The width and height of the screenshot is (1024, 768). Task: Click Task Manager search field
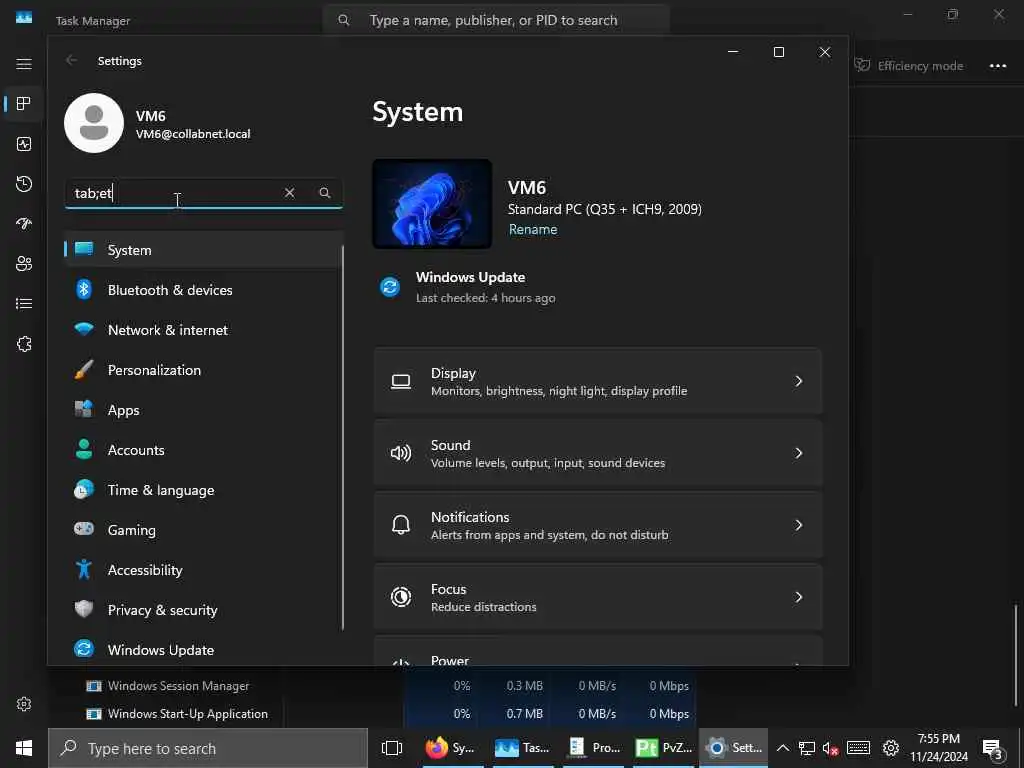click(x=496, y=20)
